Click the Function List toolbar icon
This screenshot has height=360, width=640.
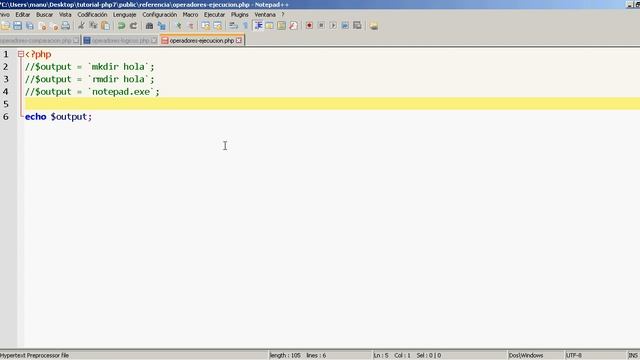click(293, 26)
